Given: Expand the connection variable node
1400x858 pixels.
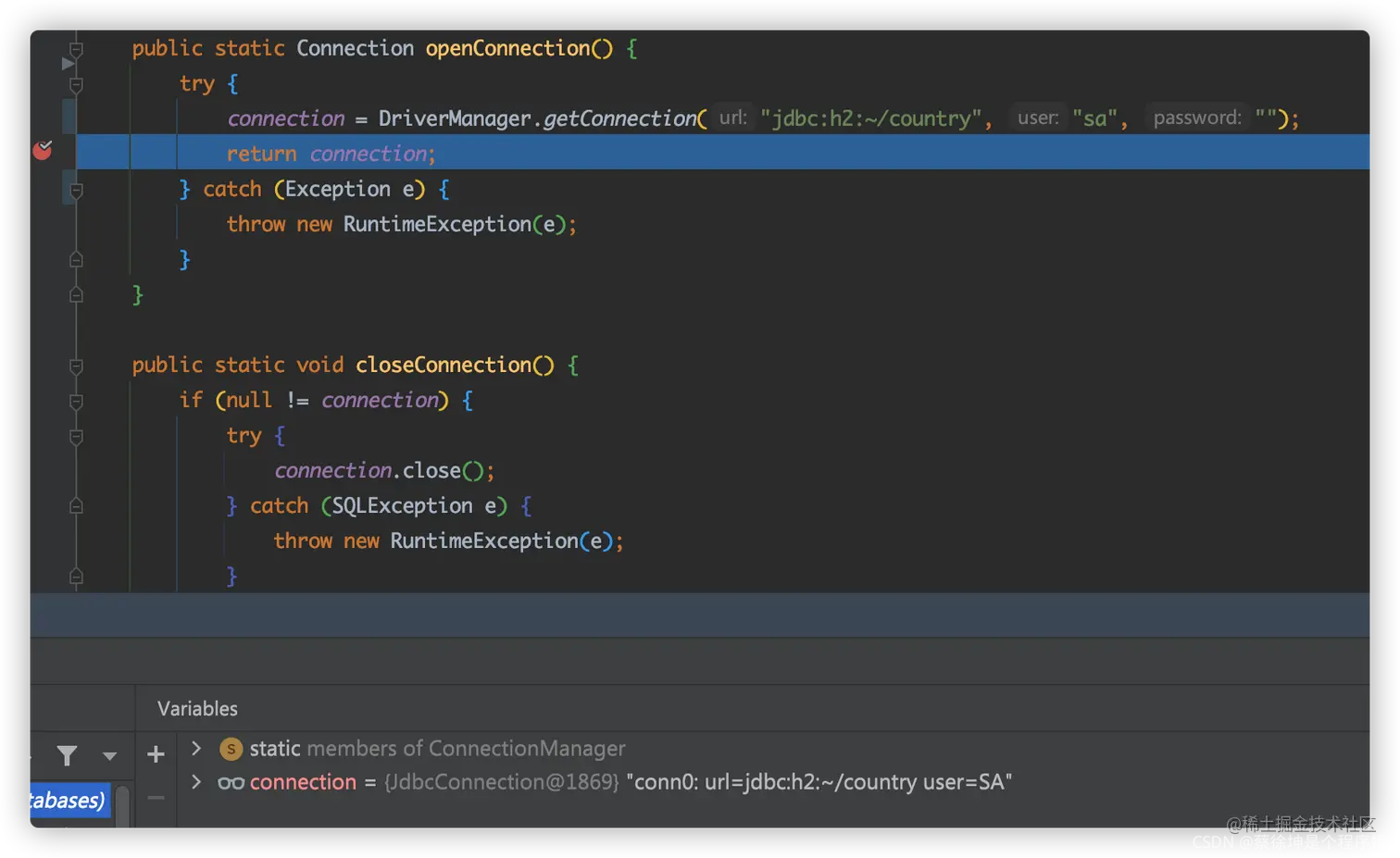Looking at the screenshot, I should pyautogui.click(x=196, y=782).
